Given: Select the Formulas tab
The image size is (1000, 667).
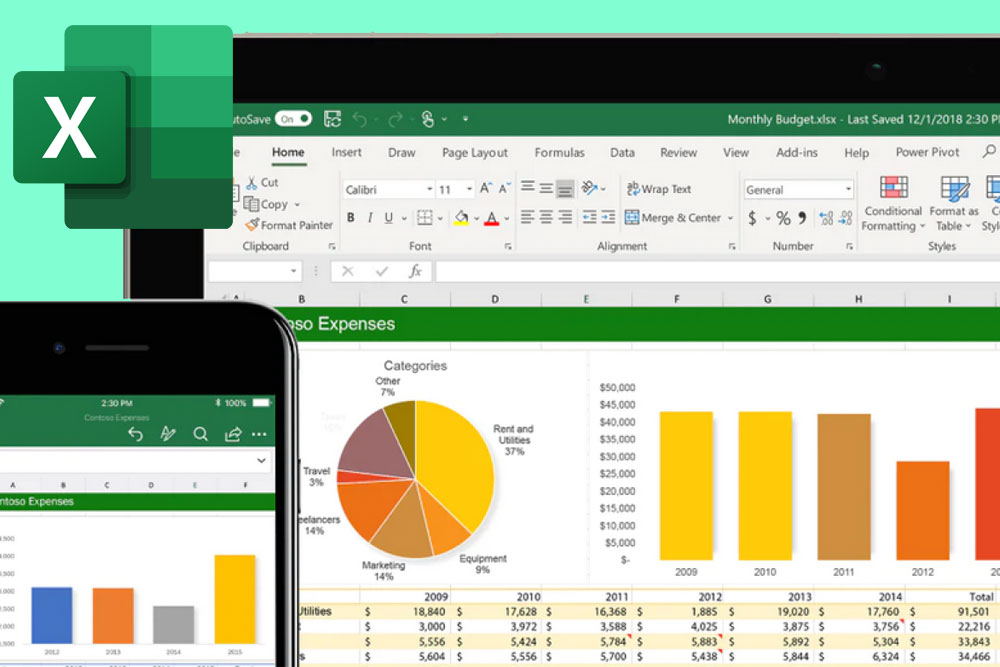Looking at the screenshot, I should 559,152.
